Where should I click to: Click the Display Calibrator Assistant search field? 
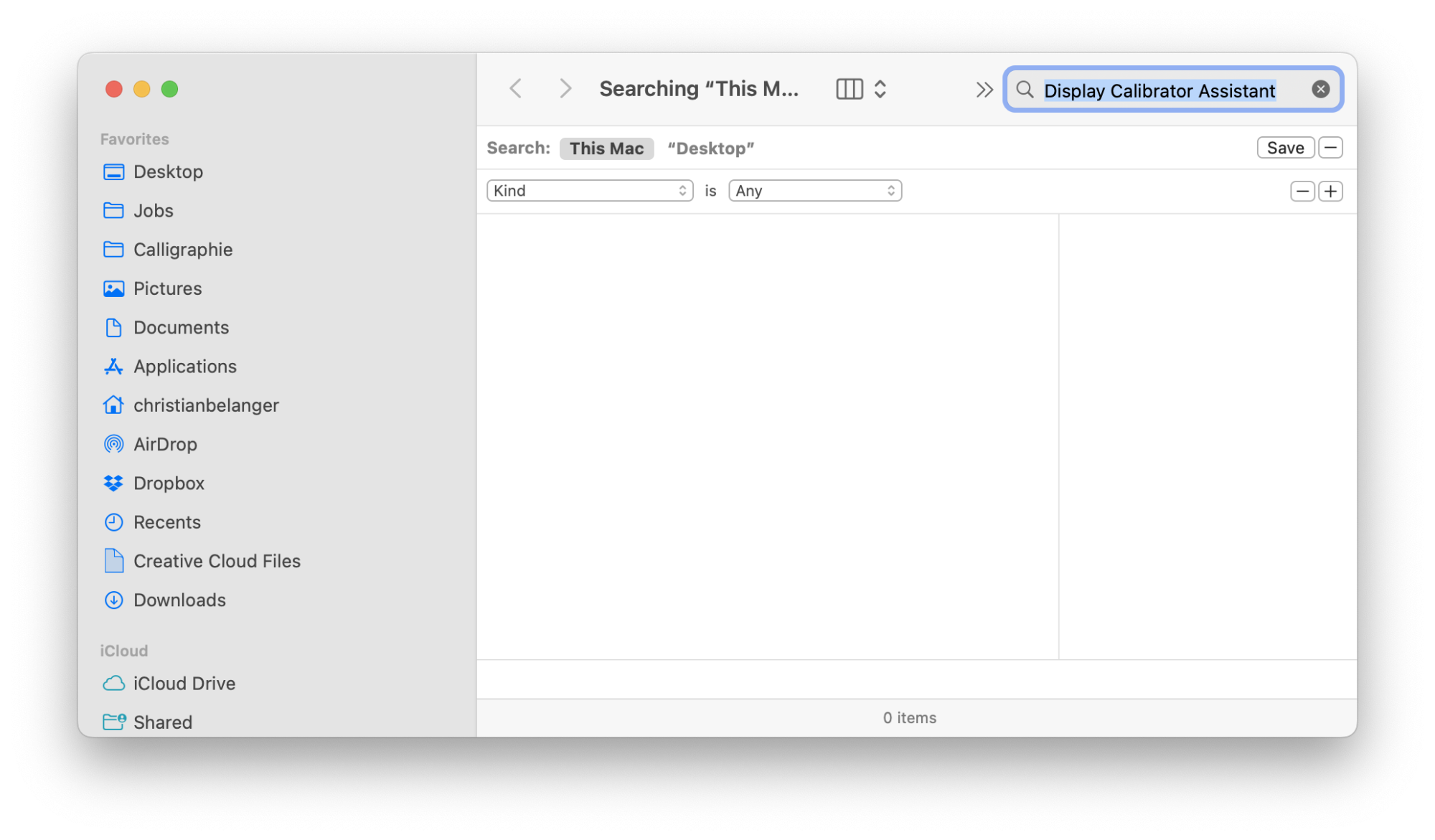(x=1159, y=90)
